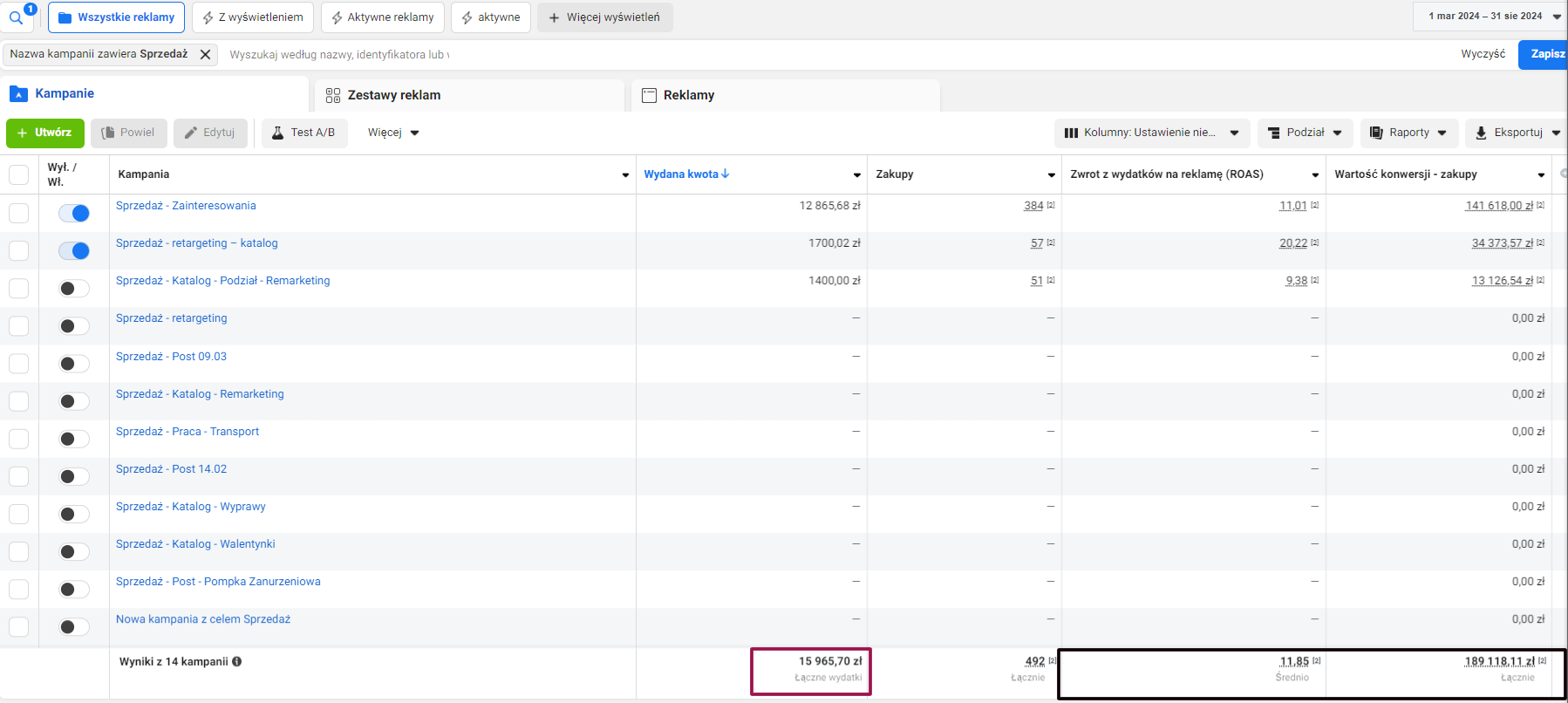Screen dimensions: 1568x703
Task: Open Sprzedaż - Post 14.02 campaign link
Action: 172,469
